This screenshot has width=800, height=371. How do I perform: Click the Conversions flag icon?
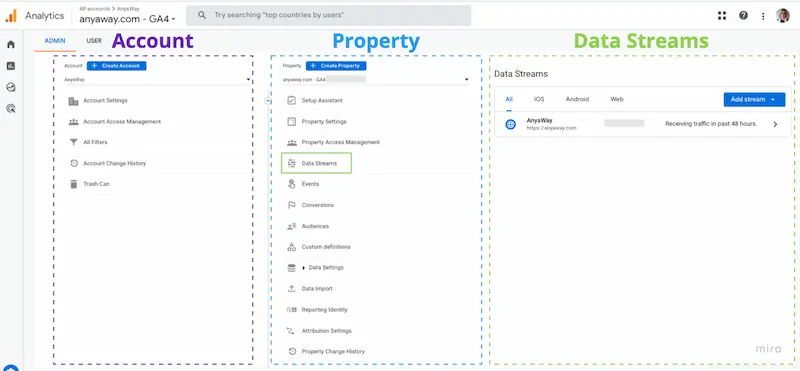[292, 205]
